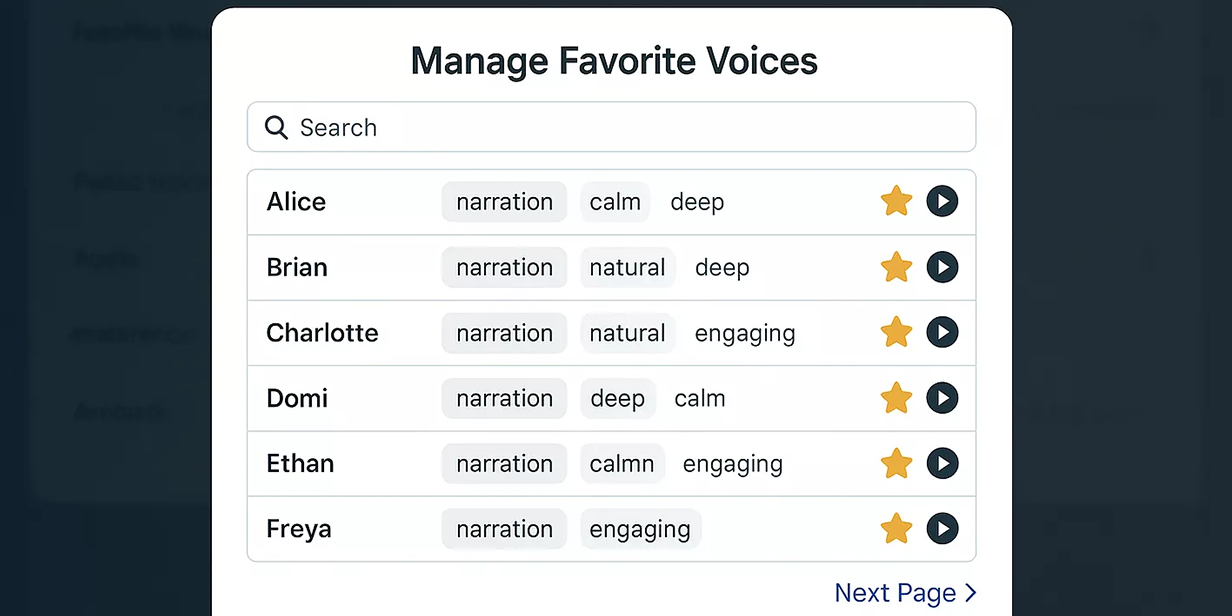Click the voice name Charlotte
1232x616 pixels.
[x=322, y=332]
